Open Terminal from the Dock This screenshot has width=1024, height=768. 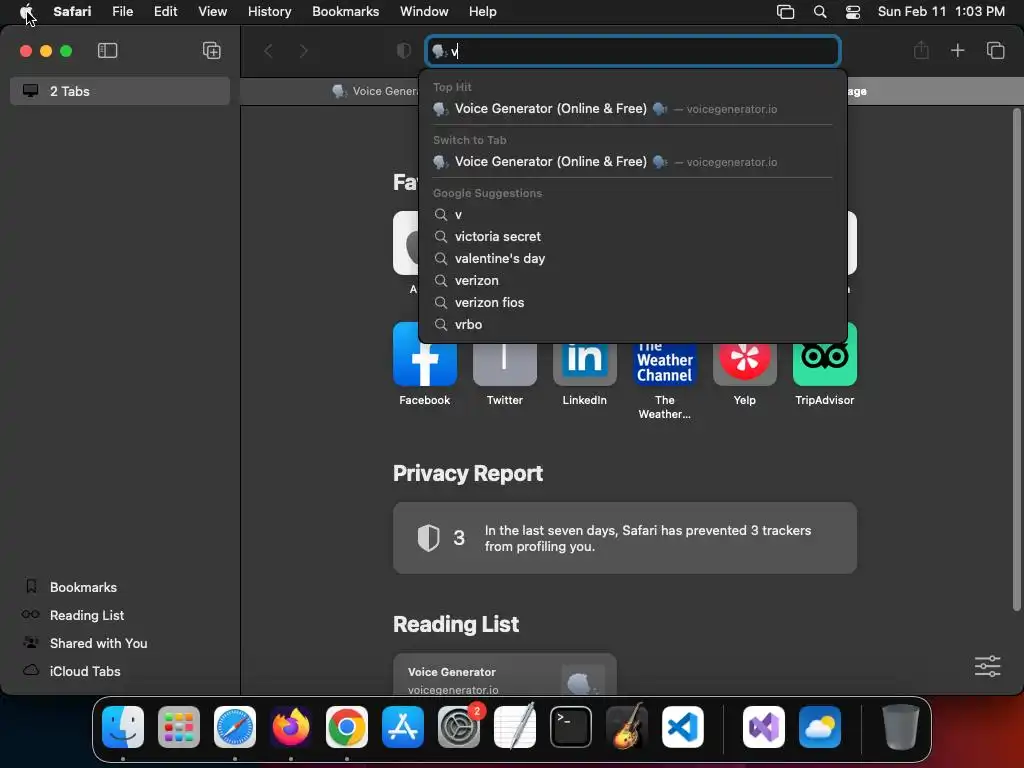pyautogui.click(x=571, y=727)
